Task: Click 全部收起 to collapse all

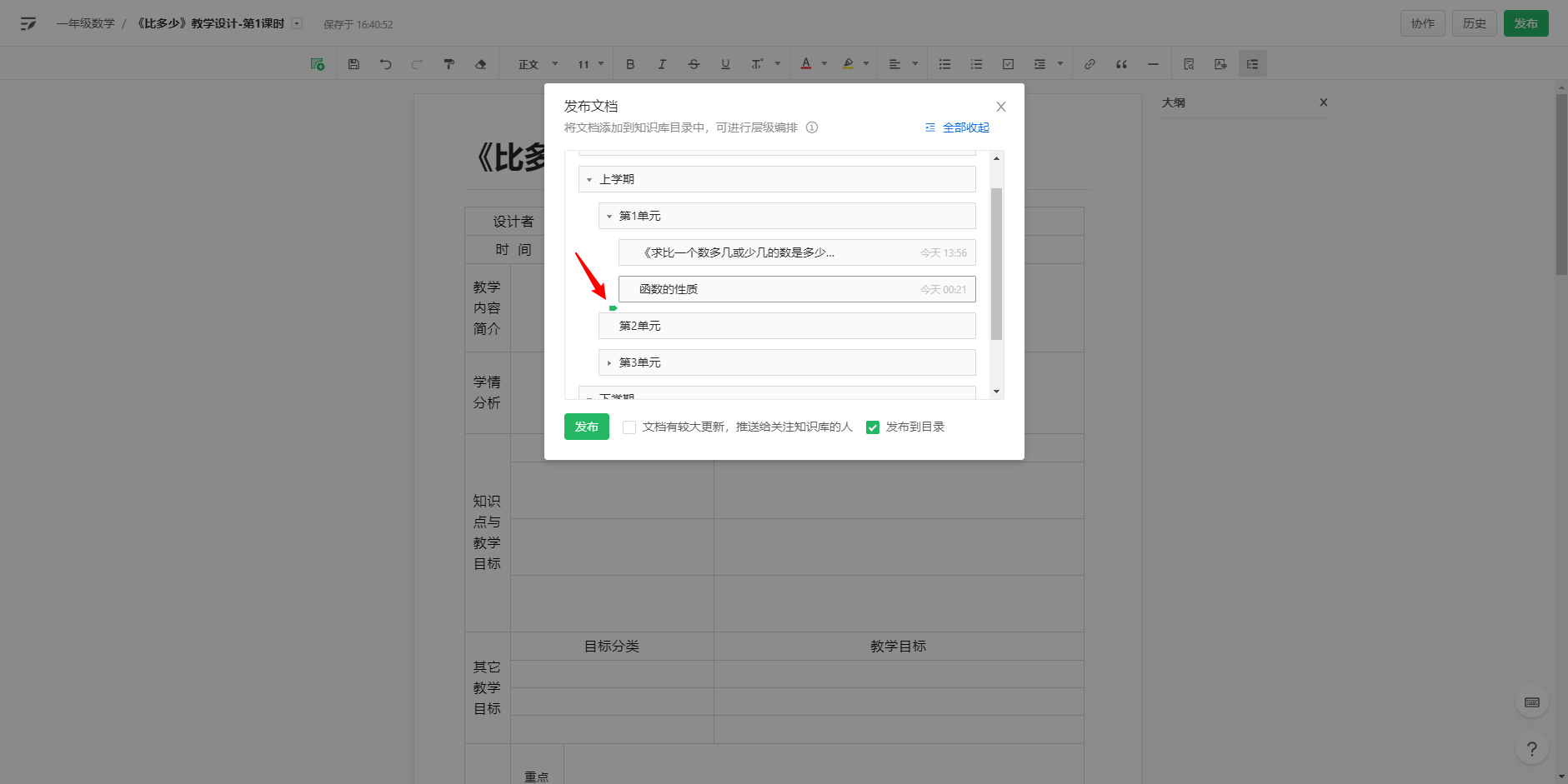Action: coord(957,127)
